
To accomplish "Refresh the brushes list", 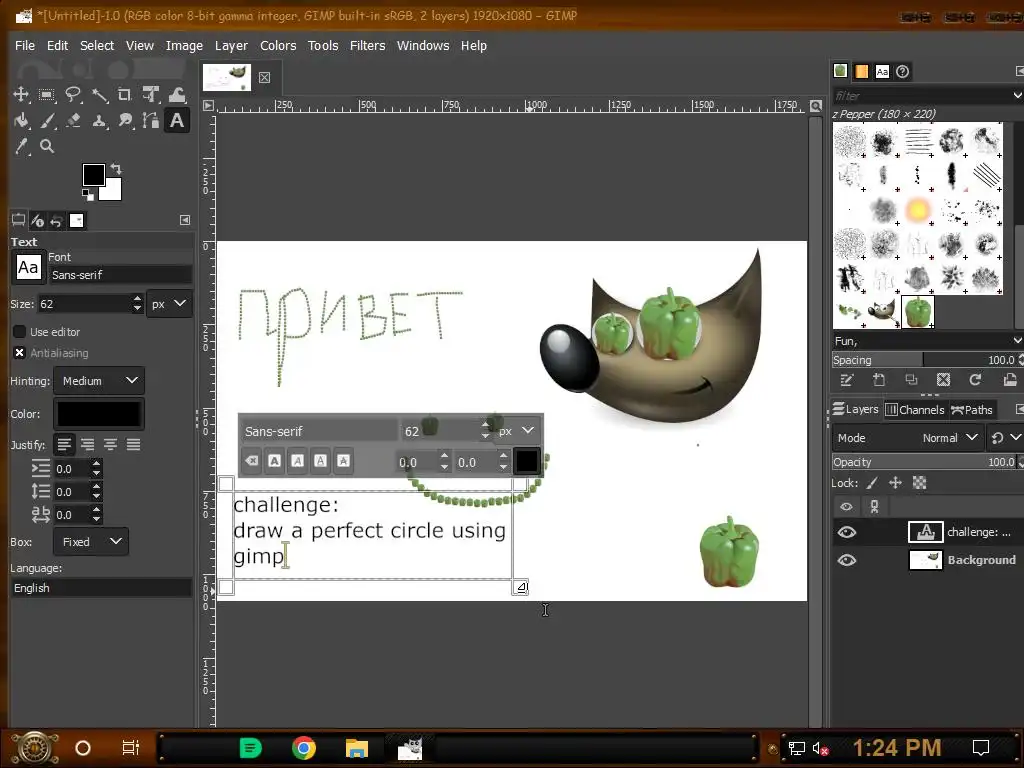I will click(975, 380).
